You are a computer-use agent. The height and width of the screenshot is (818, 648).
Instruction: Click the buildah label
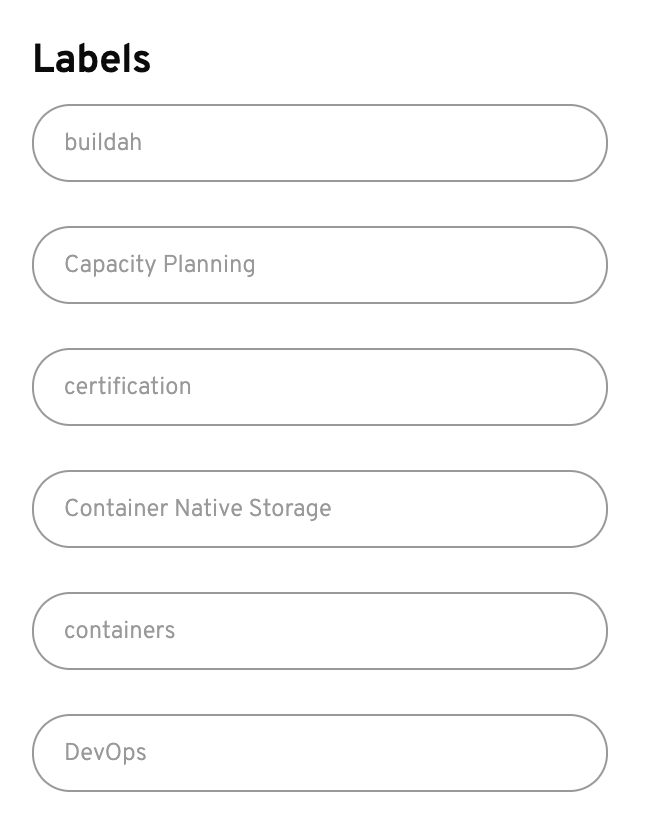[x=319, y=143]
